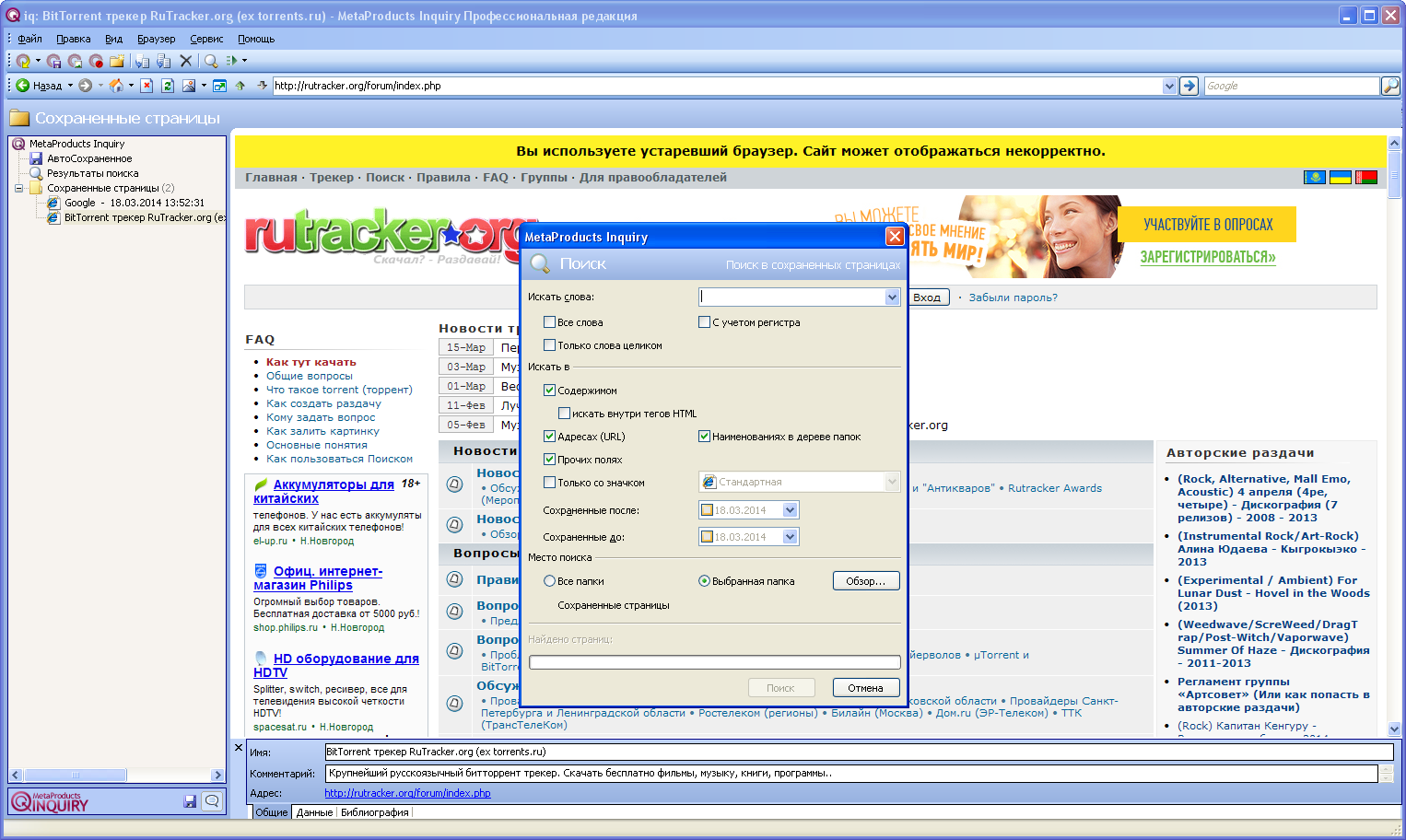
Task: Enable 'Только слова целиком' checkbox
Action: point(549,345)
